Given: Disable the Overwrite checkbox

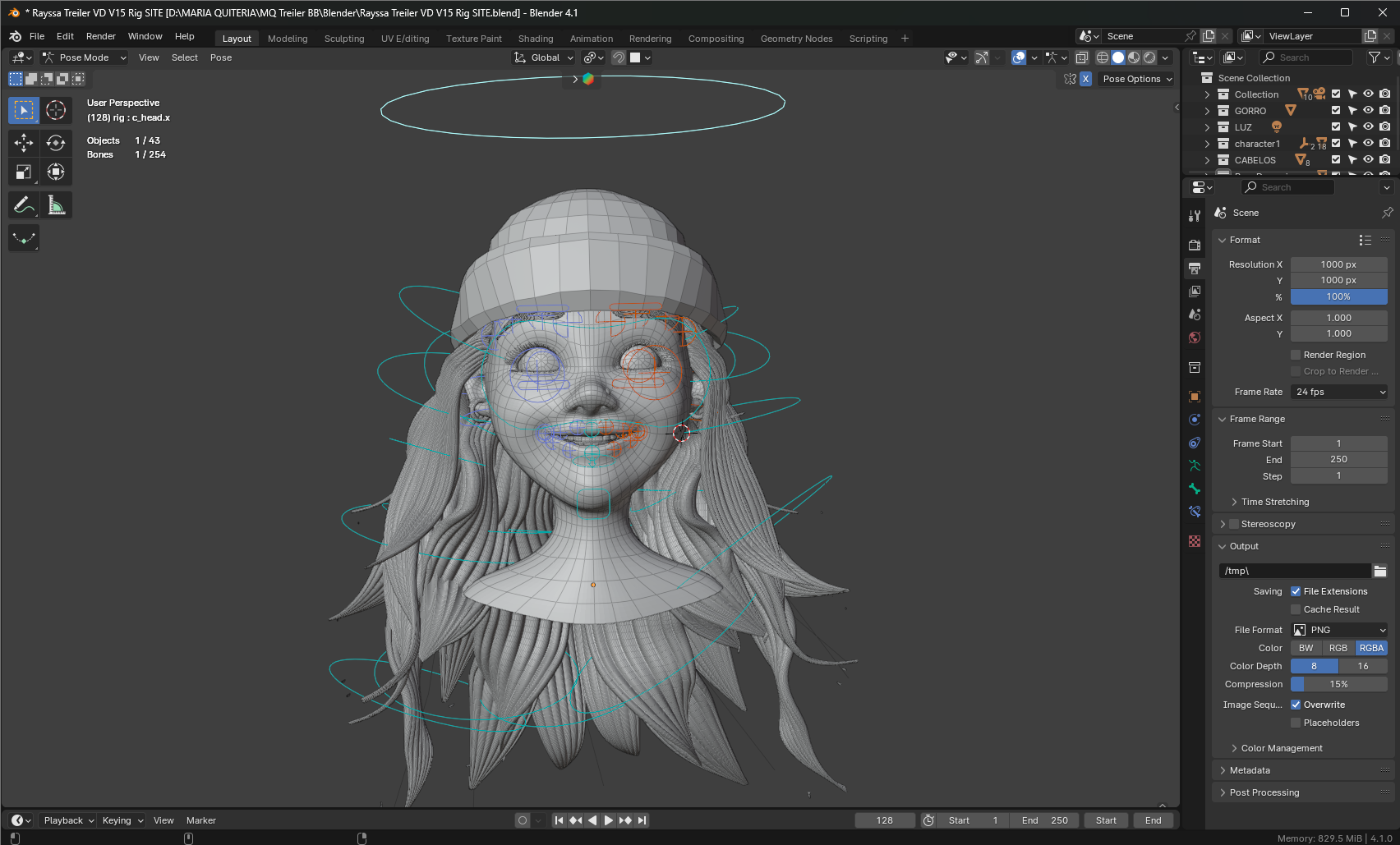Looking at the screenshot, I should pyautogui.click(x=1296, y=705).
